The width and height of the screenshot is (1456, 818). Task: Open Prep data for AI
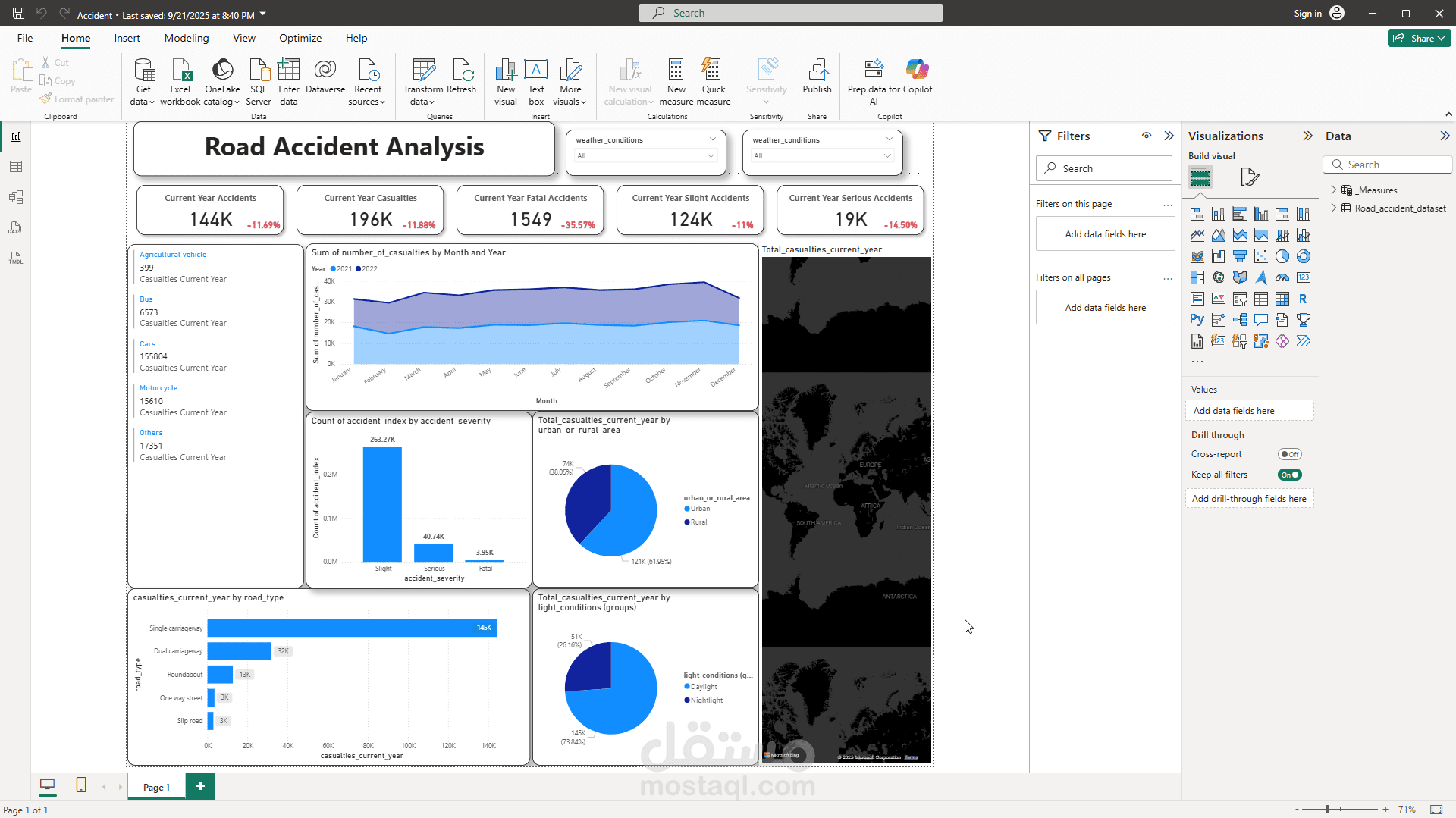(874, 82)
